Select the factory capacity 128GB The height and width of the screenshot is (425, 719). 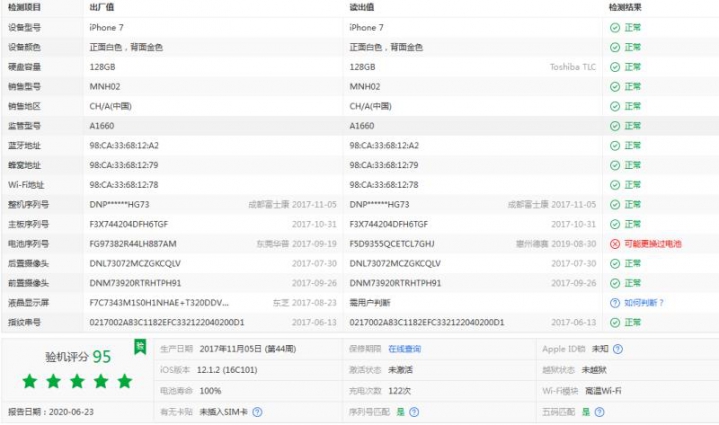click(x=102, y=67)
